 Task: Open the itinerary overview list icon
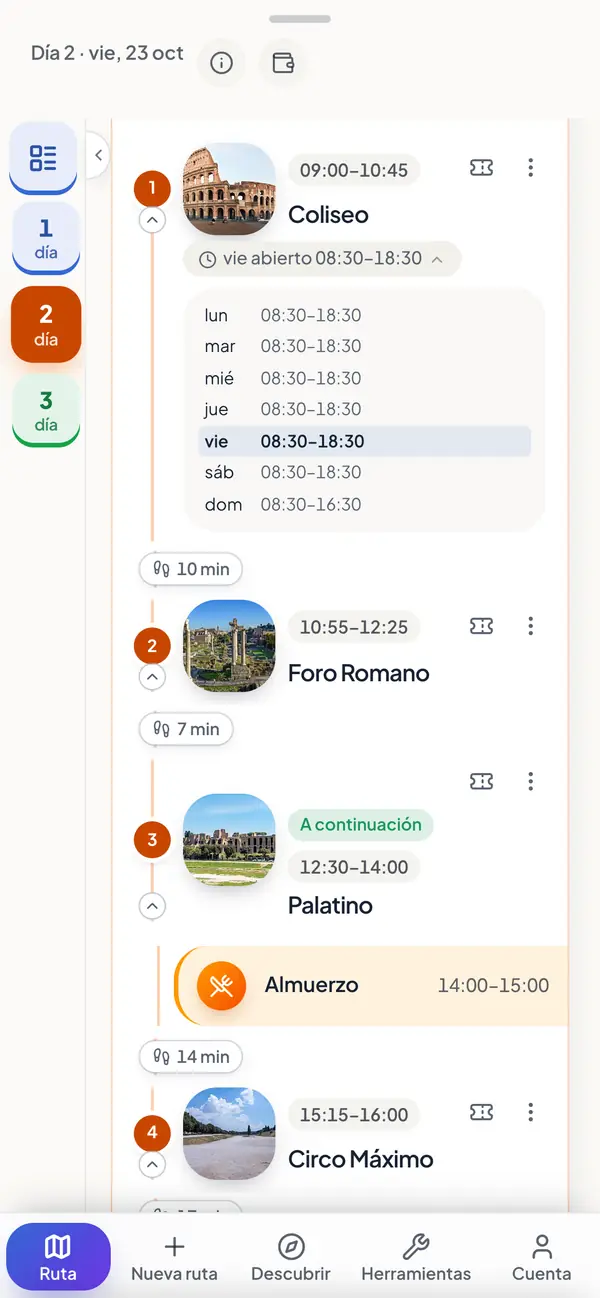point(43,158)
